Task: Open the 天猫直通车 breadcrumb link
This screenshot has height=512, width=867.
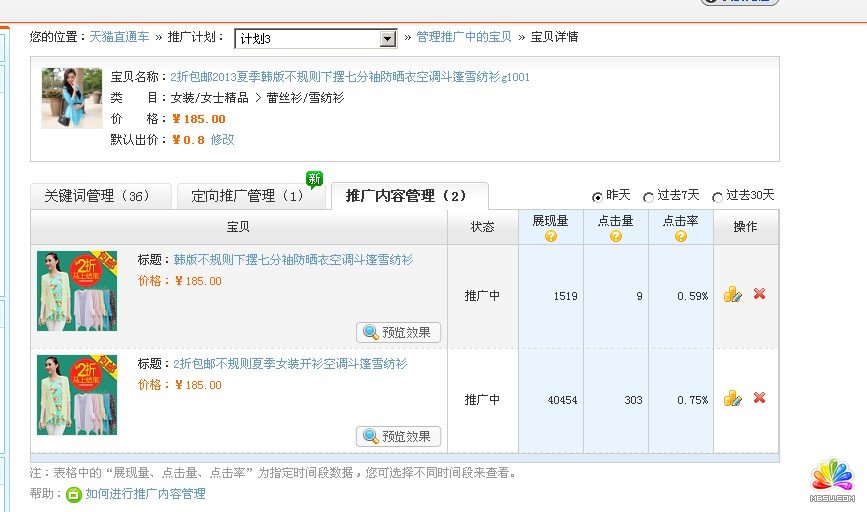Action: (119, 37)
